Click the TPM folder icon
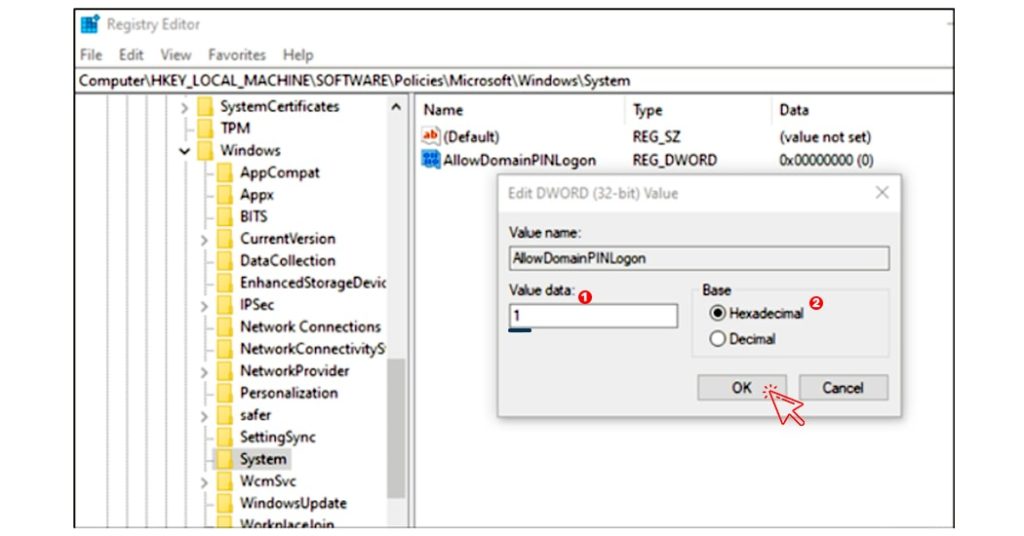Viewport: 1024px width, 536px height. 205,129
